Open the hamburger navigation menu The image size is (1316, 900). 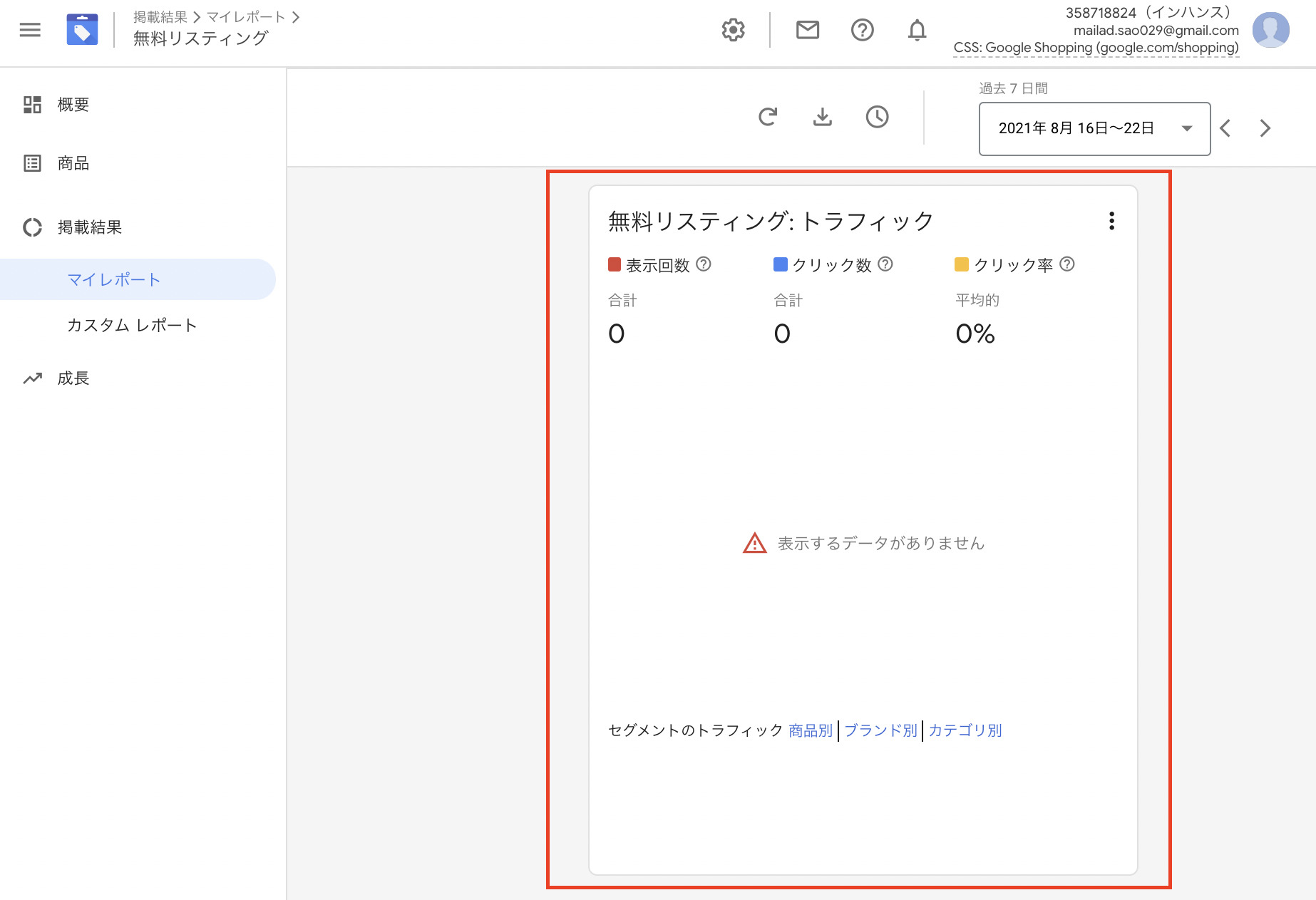30,30
